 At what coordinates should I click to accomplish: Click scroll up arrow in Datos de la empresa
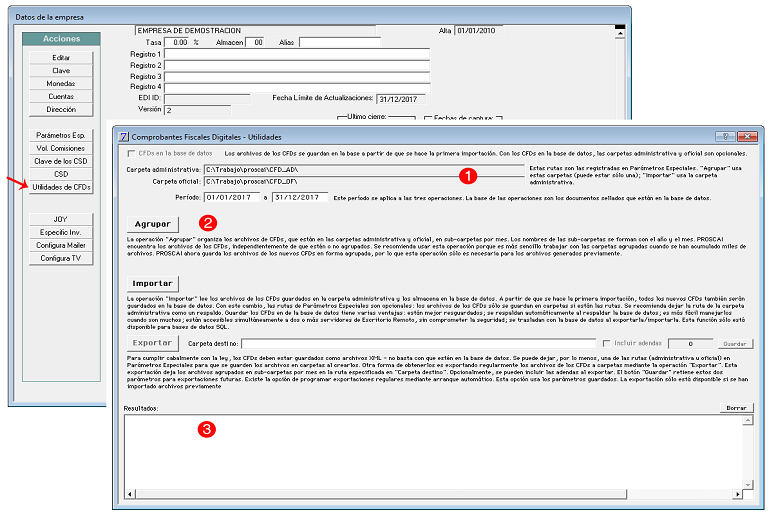[x=620, y=33]
